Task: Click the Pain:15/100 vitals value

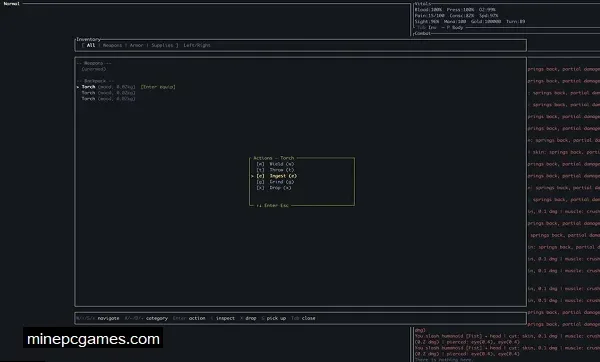Action: (x=430, y=16)
